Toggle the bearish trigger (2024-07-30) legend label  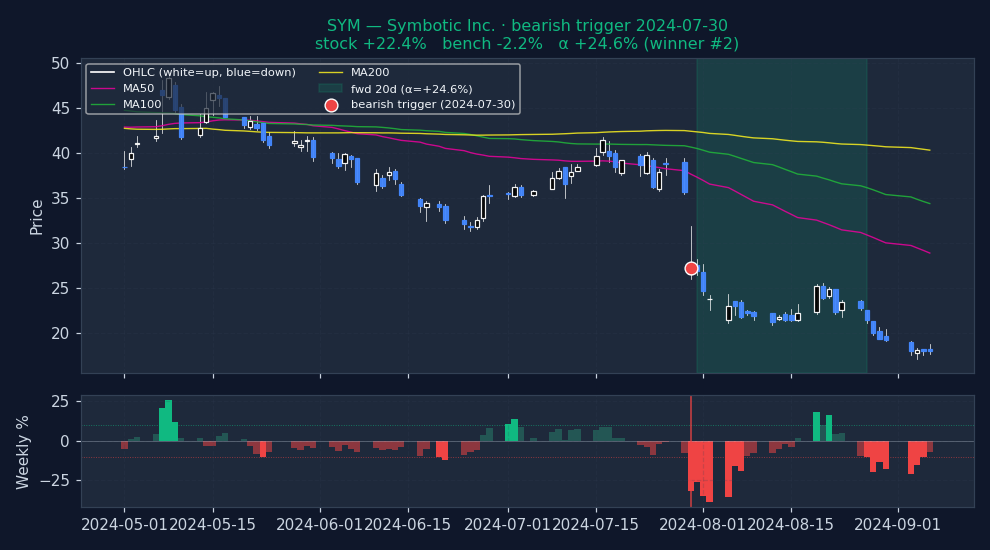(432, 105)
